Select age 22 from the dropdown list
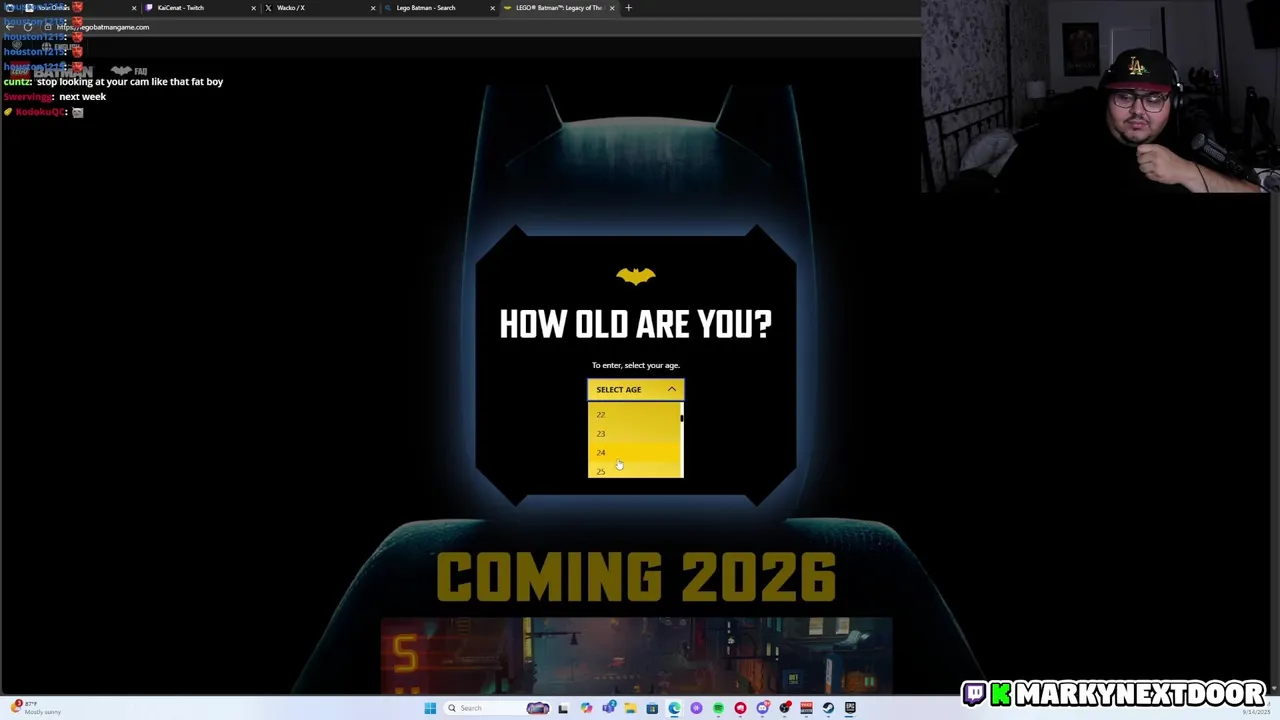1280x720 pixels. tap(634, 414)
